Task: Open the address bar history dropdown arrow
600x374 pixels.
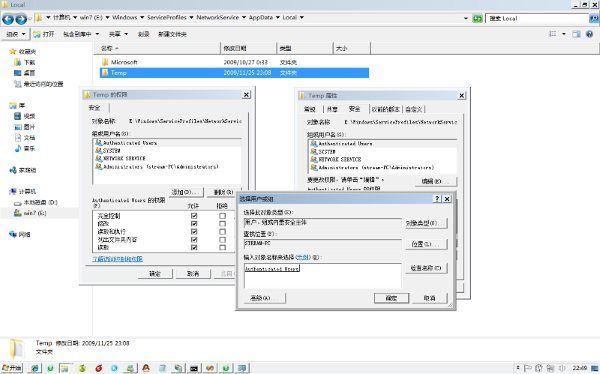Action: [466, 18]
